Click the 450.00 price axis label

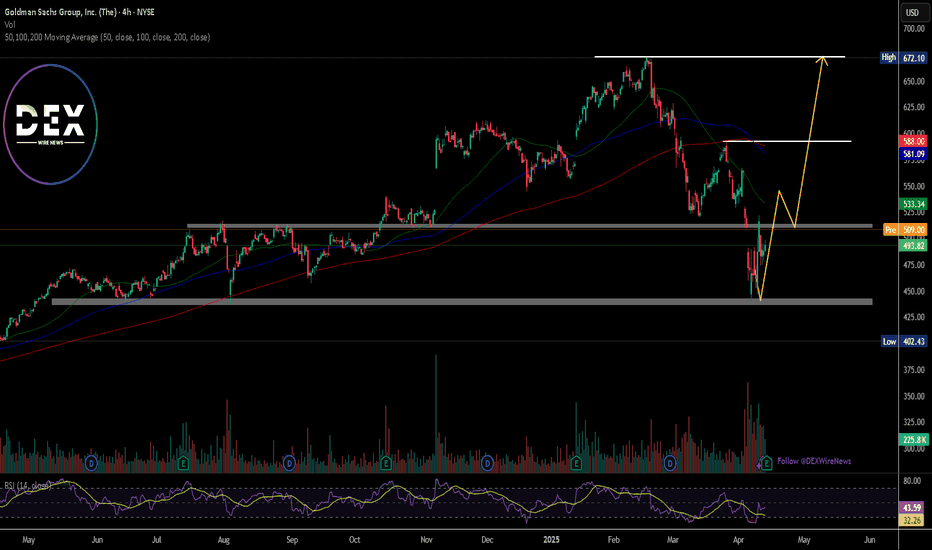pyautogui.click(x=914, y=291)
